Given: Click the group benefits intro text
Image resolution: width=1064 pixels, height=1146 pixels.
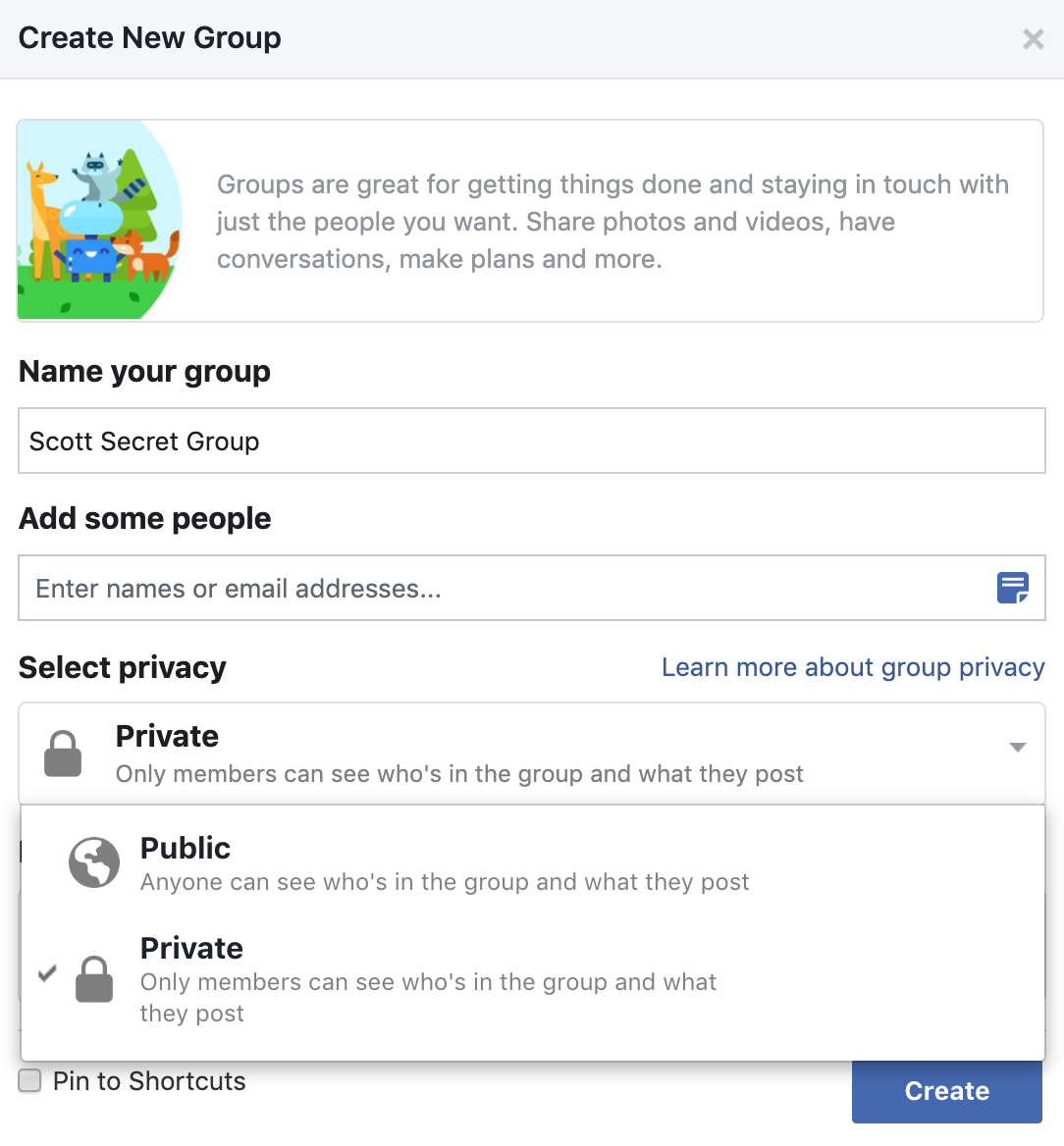Looking at the screenshot, I should coord(612,221).
